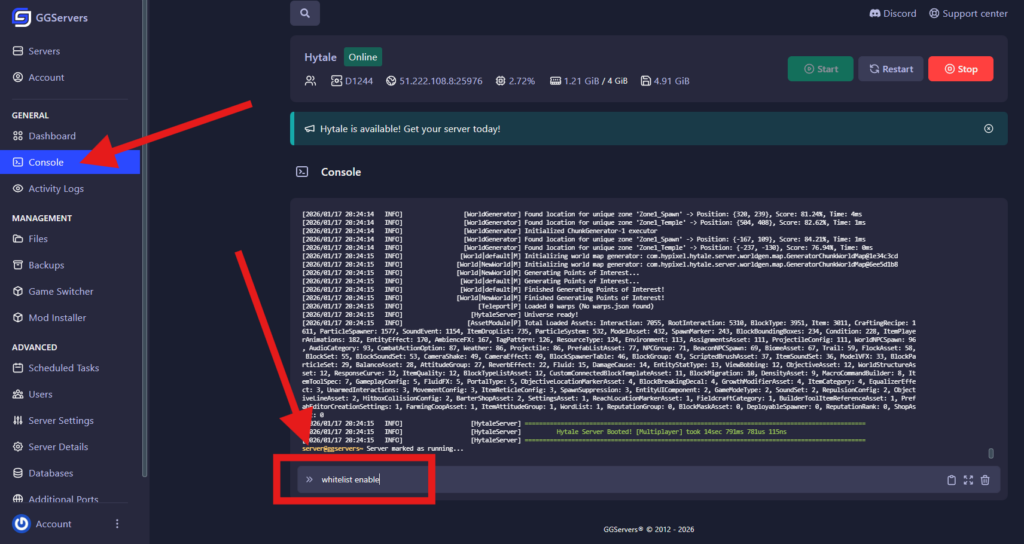Expand the console to fullscreen
Image resolution: width=1024 pixels, height=544 pixels.
968,480
